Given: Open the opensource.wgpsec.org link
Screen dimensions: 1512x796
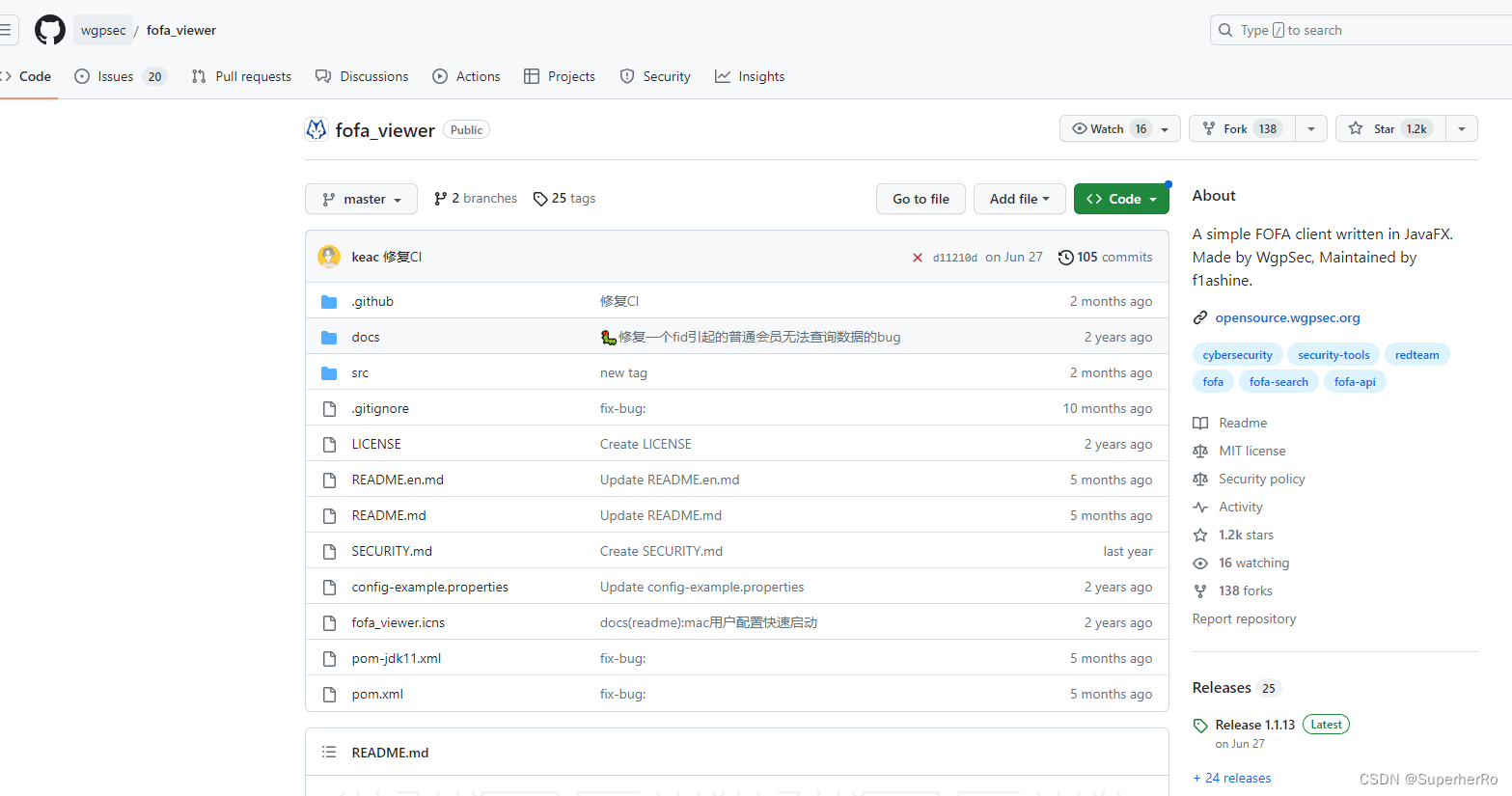Looking at the screenshot, I should coord(1287,317).
